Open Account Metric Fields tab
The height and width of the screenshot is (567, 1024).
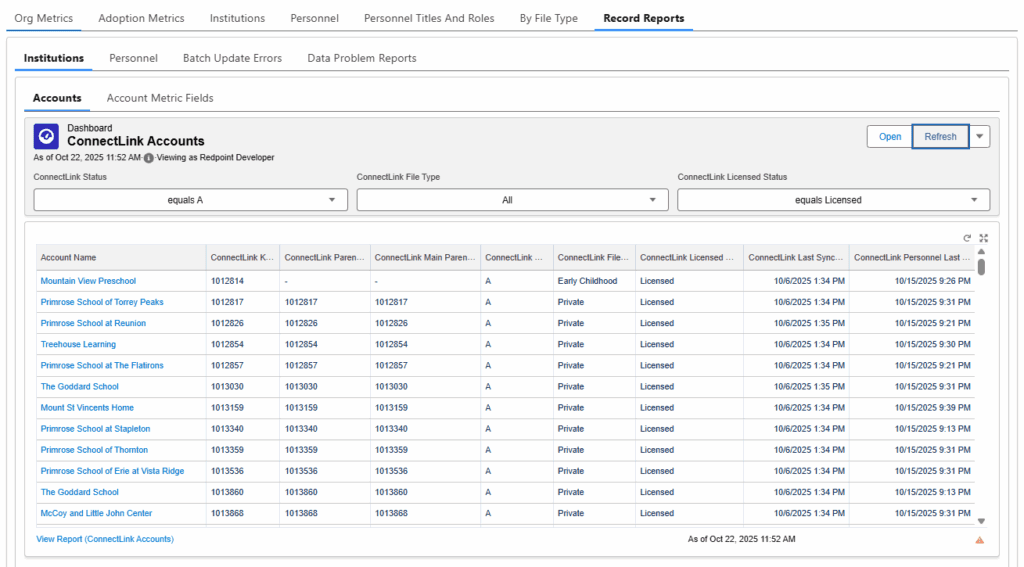[160, 98]
